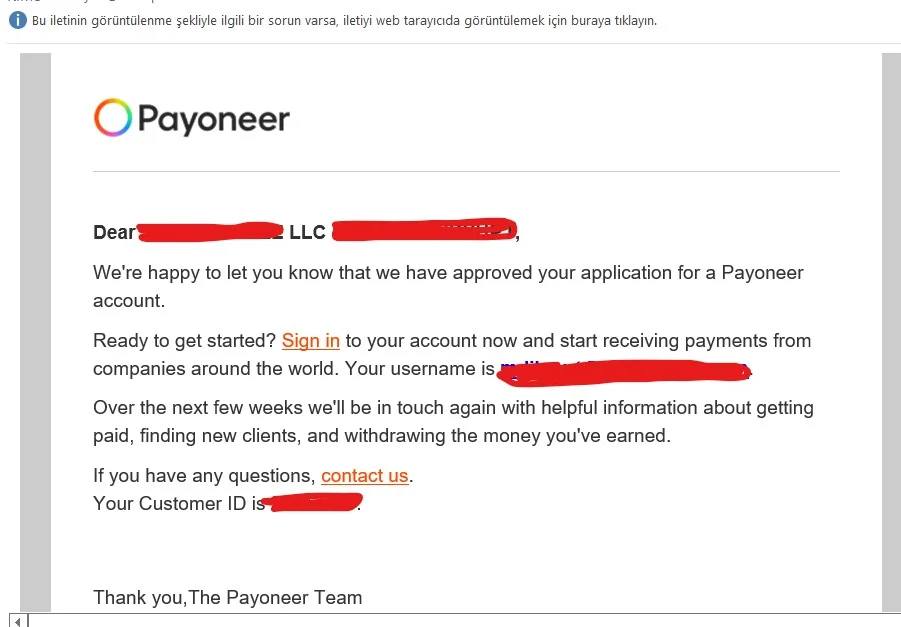Click the horizontal scrollbar left arrow
Screen dimensions: 901x627
(18, 621)
